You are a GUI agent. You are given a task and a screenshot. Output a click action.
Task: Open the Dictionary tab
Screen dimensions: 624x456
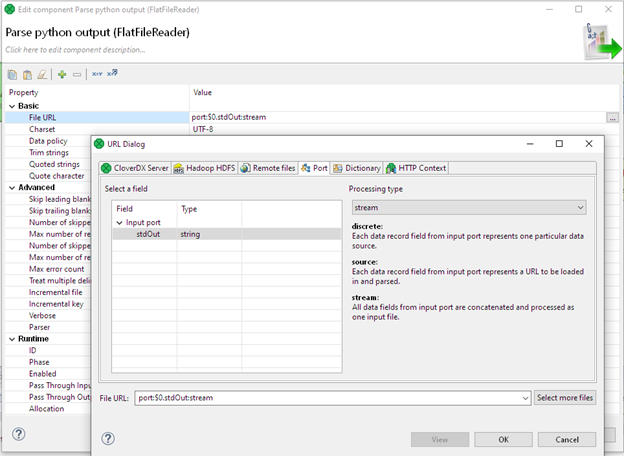coord(357,168)
